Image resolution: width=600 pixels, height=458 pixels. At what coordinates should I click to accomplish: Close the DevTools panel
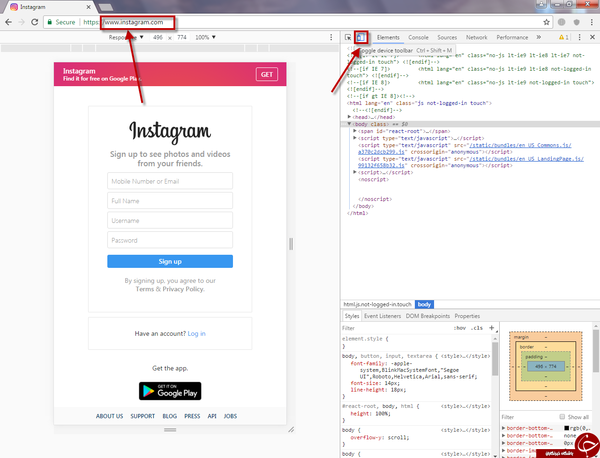[x=592, y=37]
